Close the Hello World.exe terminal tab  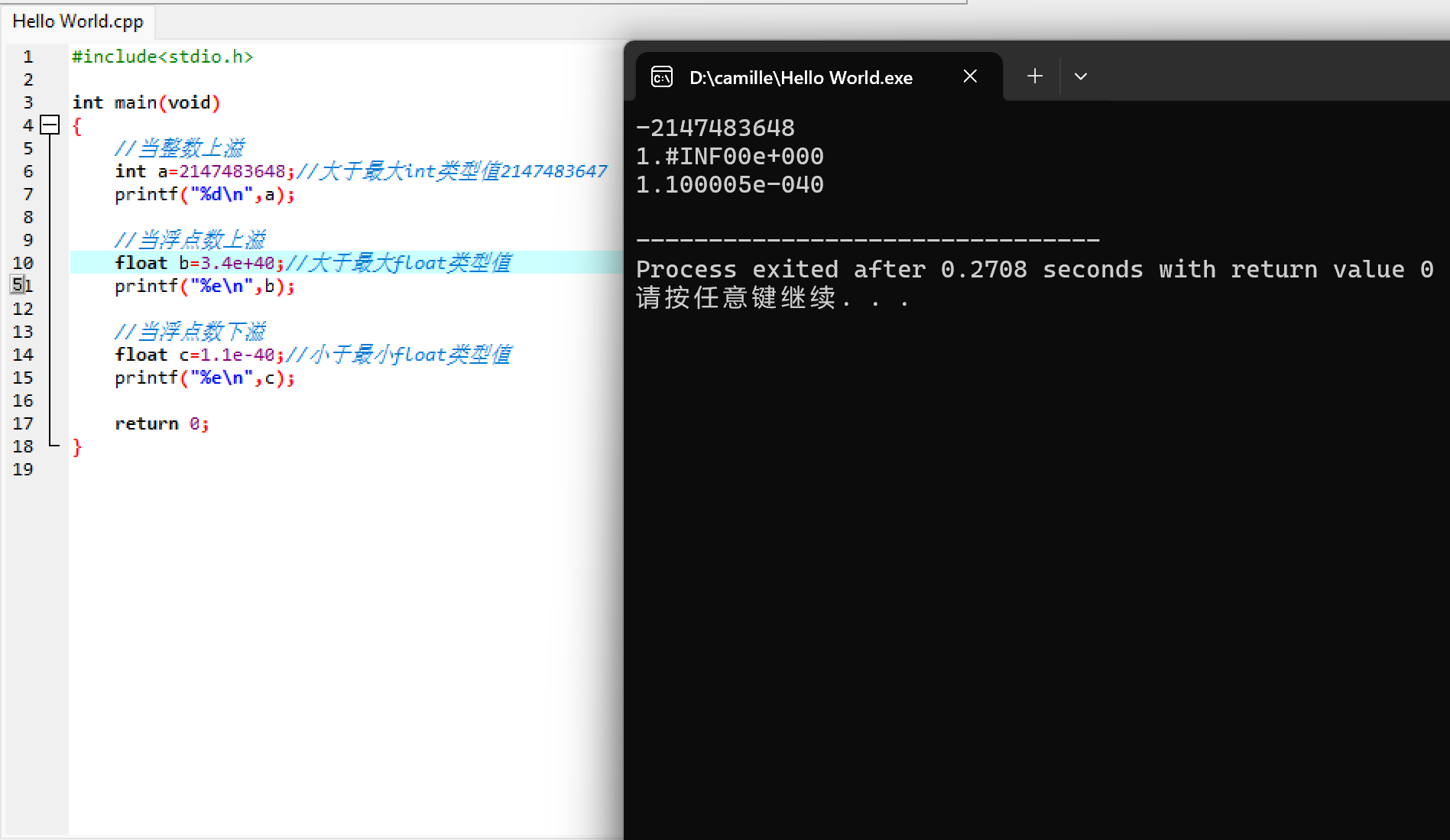pyautogui.click(x=970, y=76)
